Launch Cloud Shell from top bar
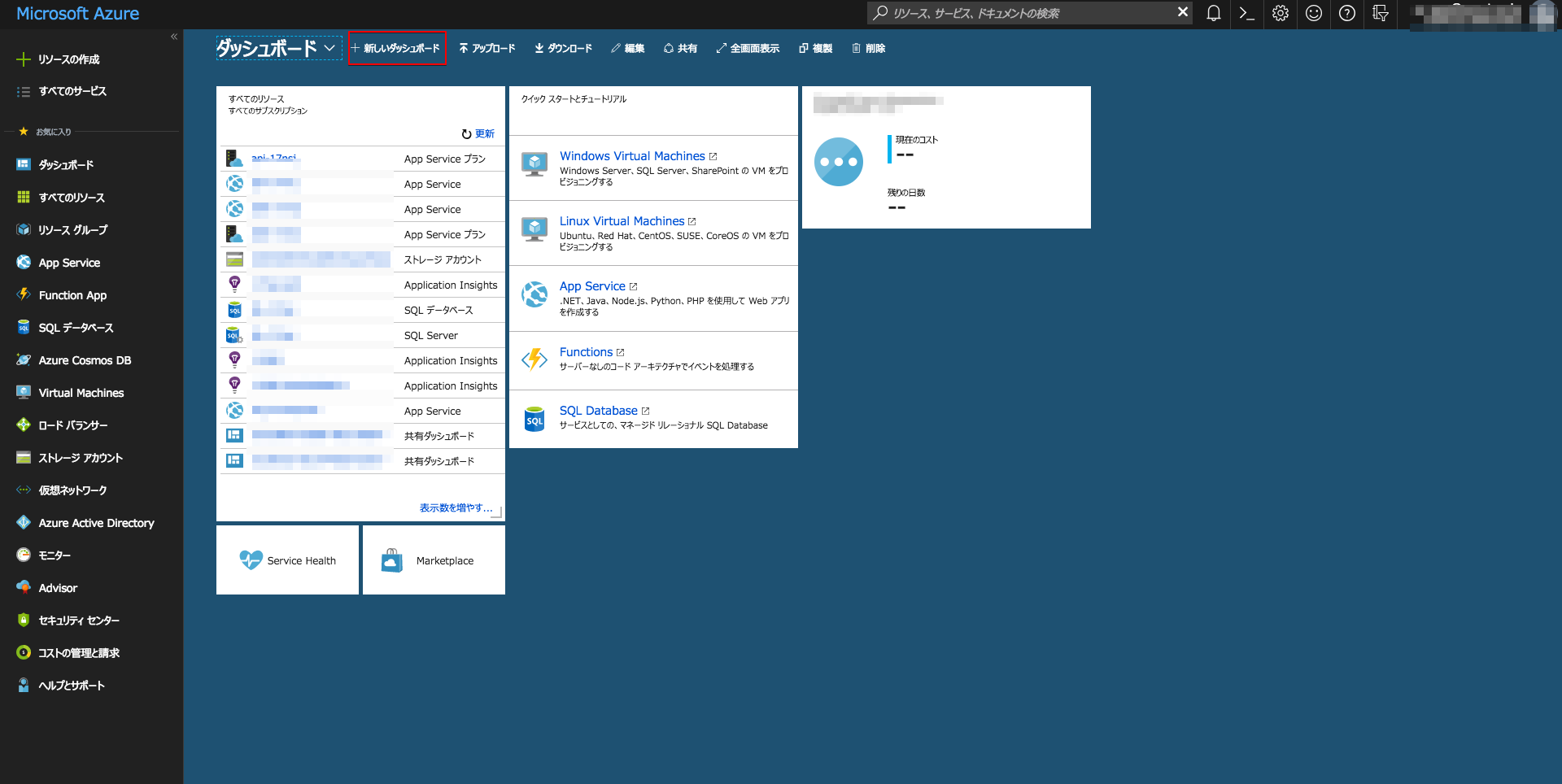 tap(1246, 13)
